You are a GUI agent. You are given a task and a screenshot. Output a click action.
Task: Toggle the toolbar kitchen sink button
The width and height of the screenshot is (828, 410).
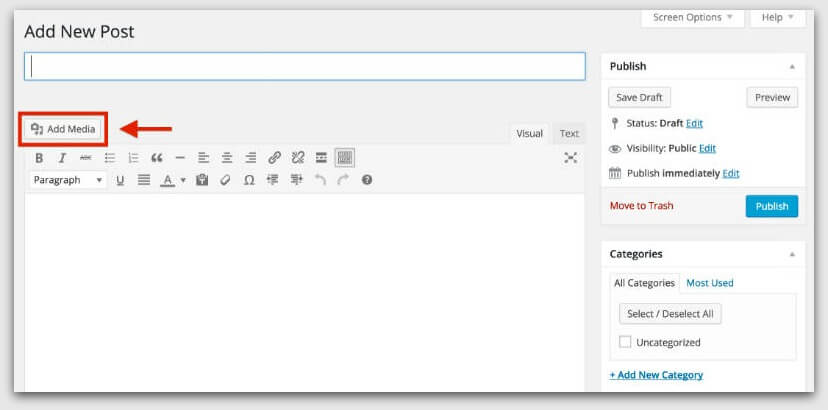point(344,158)
